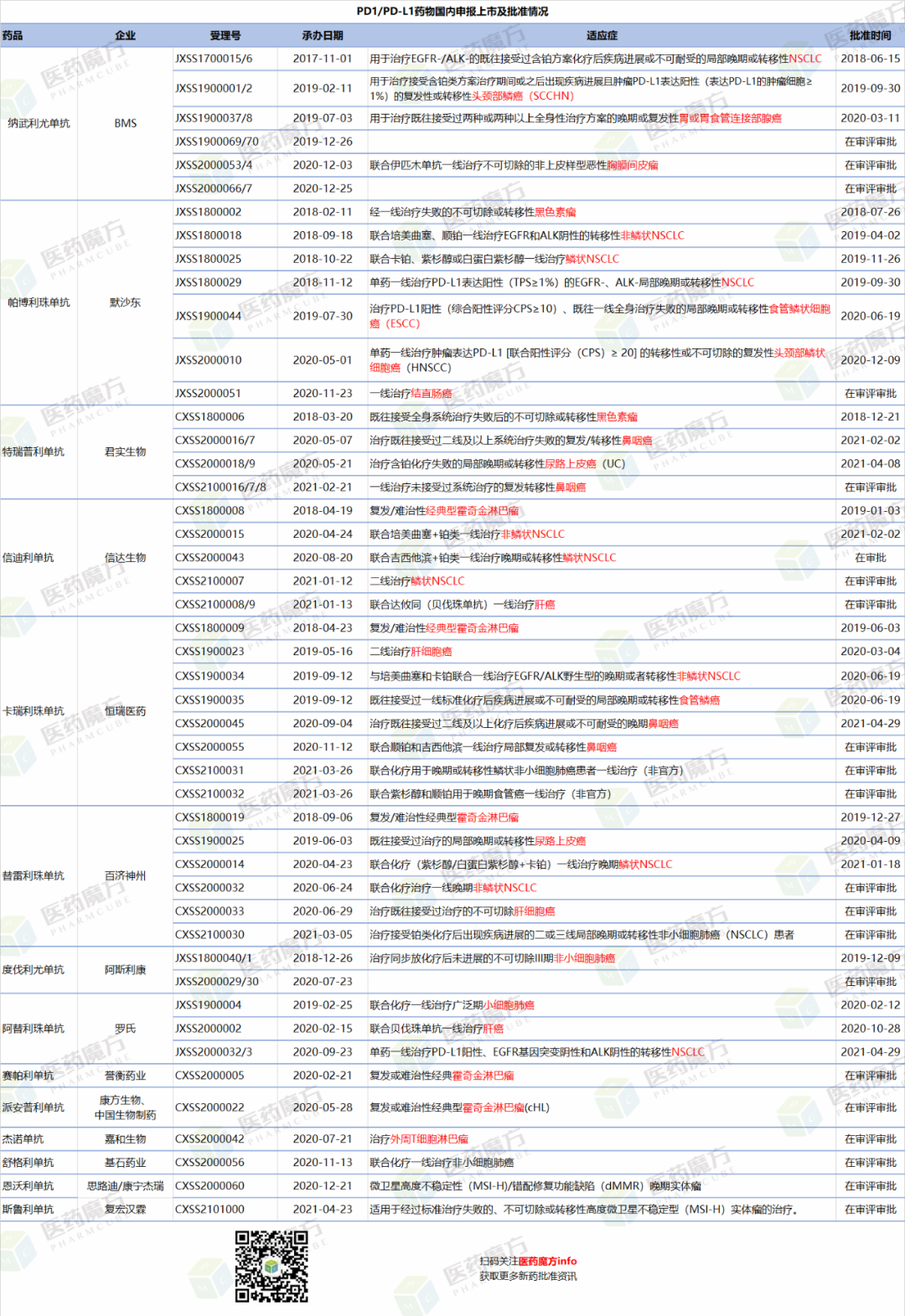Select the company cell '思路迪/康宁杰瑞'
Screen dimensions: 905x1316
point(126,1185)
